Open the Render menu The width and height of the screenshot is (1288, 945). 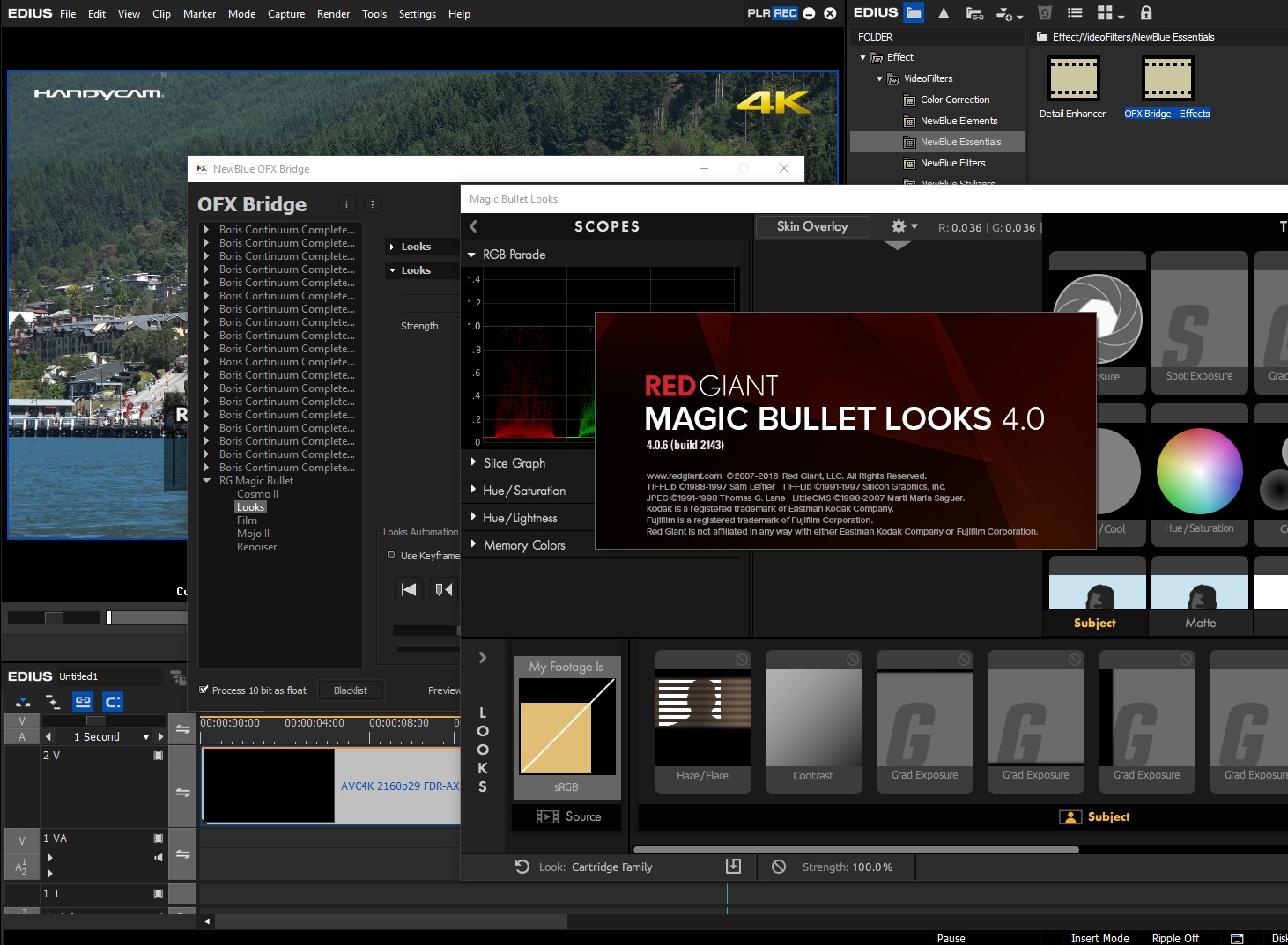coord(333,14)
